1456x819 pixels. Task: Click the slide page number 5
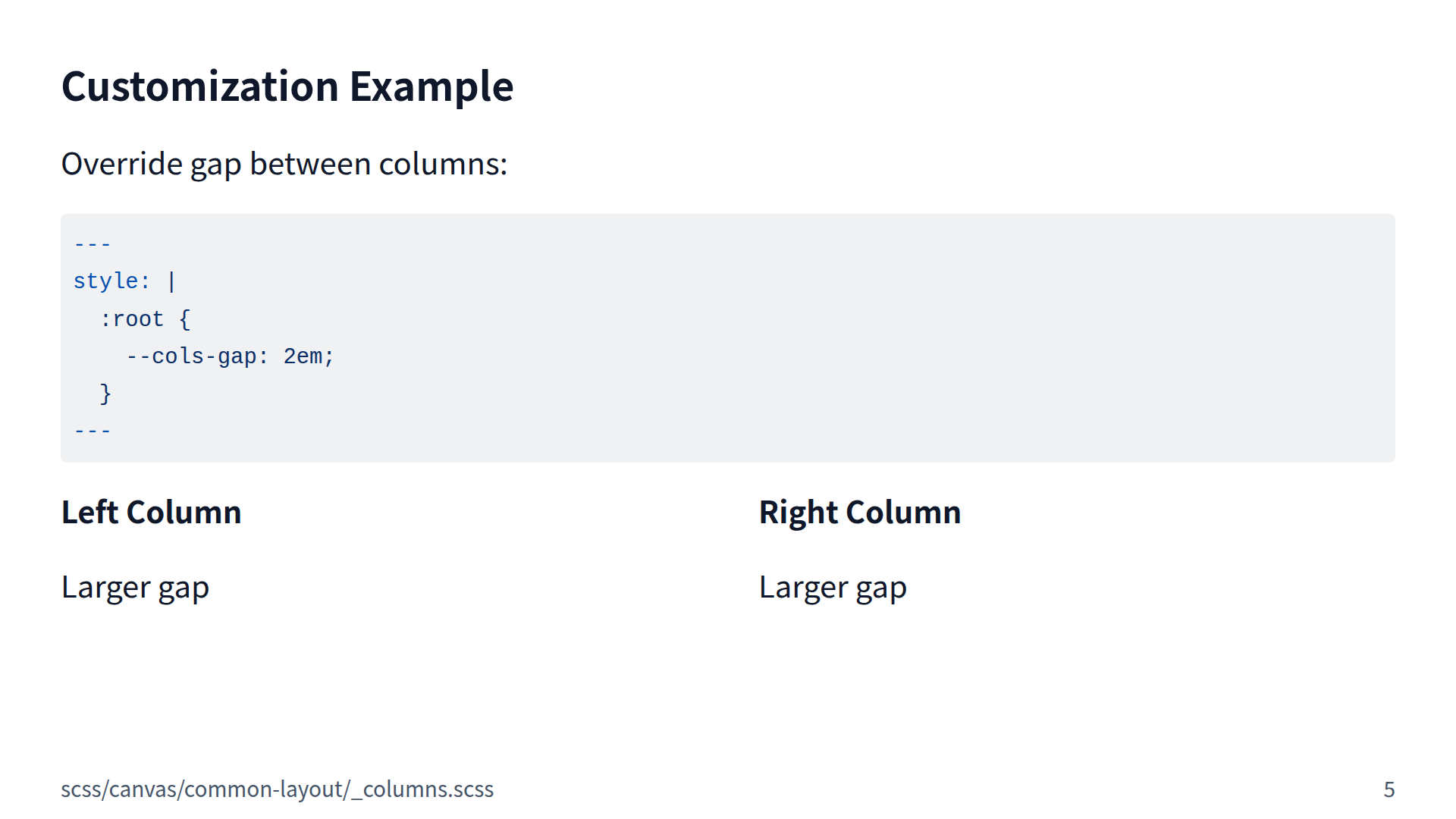click(1389, 789)
